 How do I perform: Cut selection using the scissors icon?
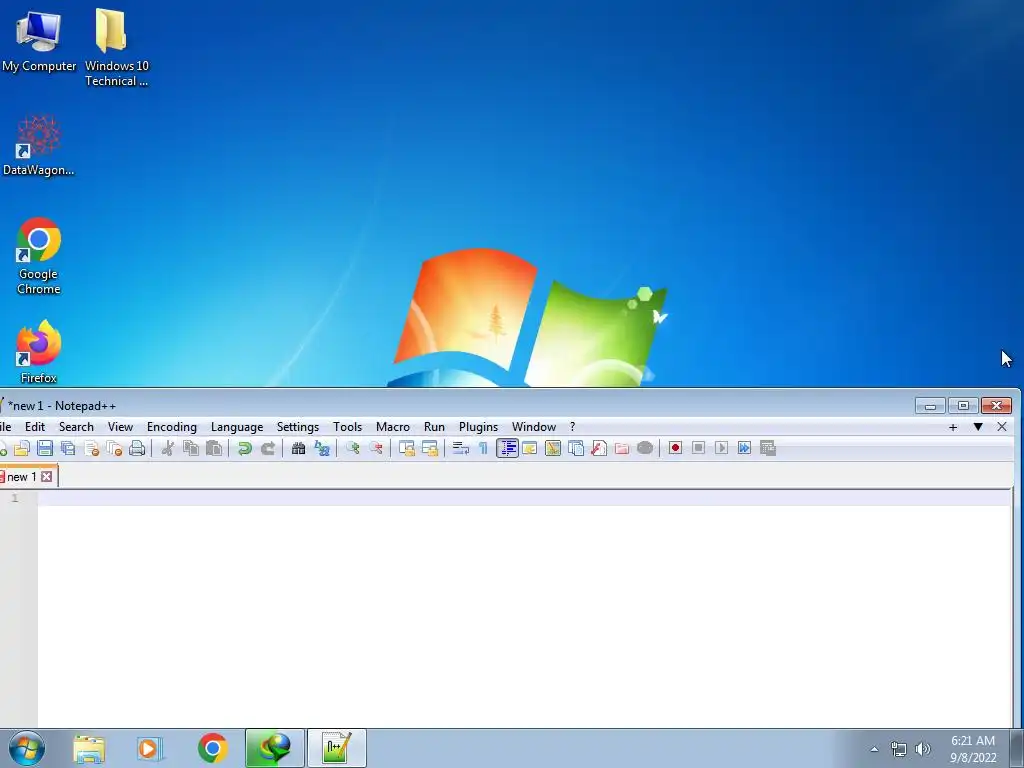click(168, 448)
